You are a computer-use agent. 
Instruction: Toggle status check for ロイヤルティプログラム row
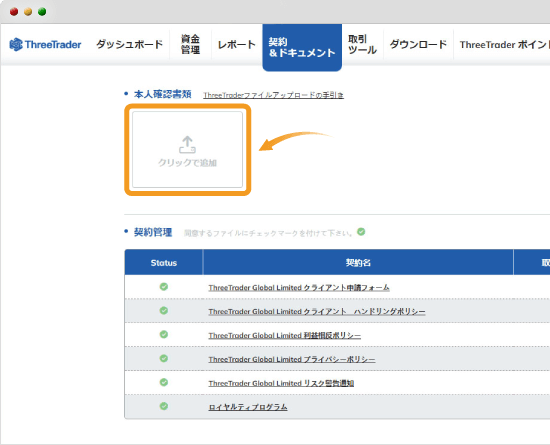point(164,406)
